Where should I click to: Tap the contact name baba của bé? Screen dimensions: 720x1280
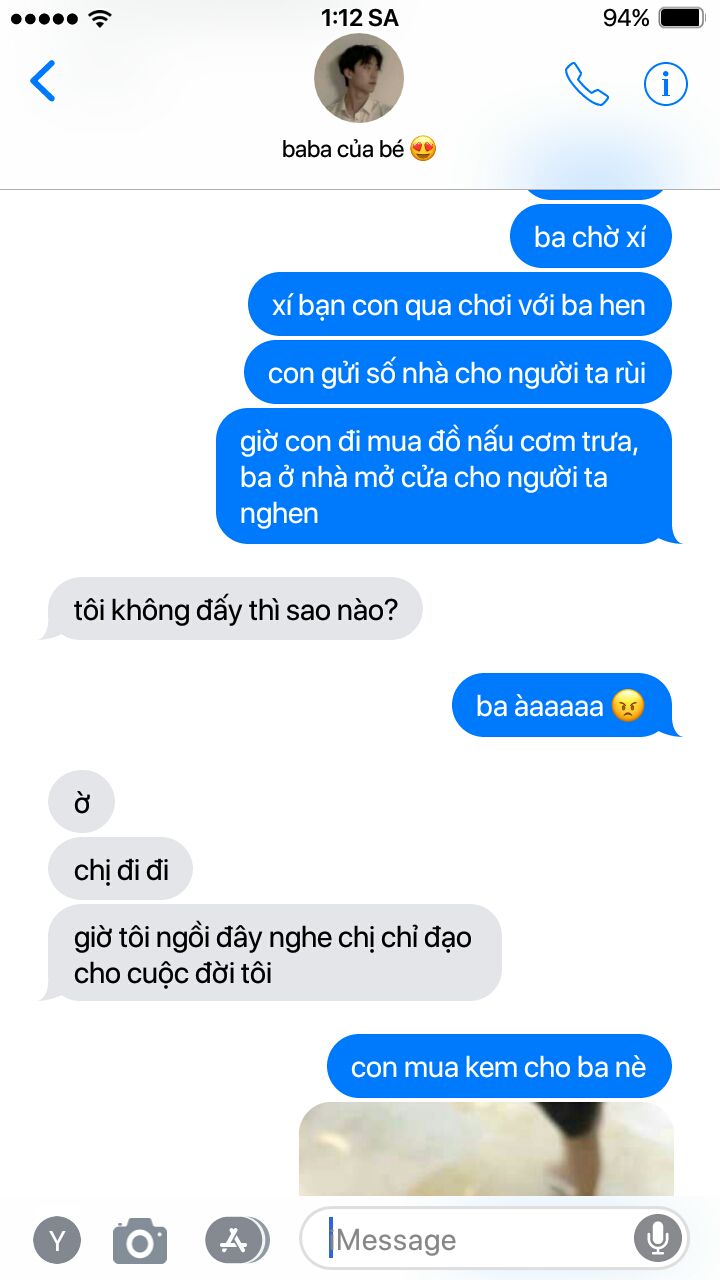(x=360, y=150)
